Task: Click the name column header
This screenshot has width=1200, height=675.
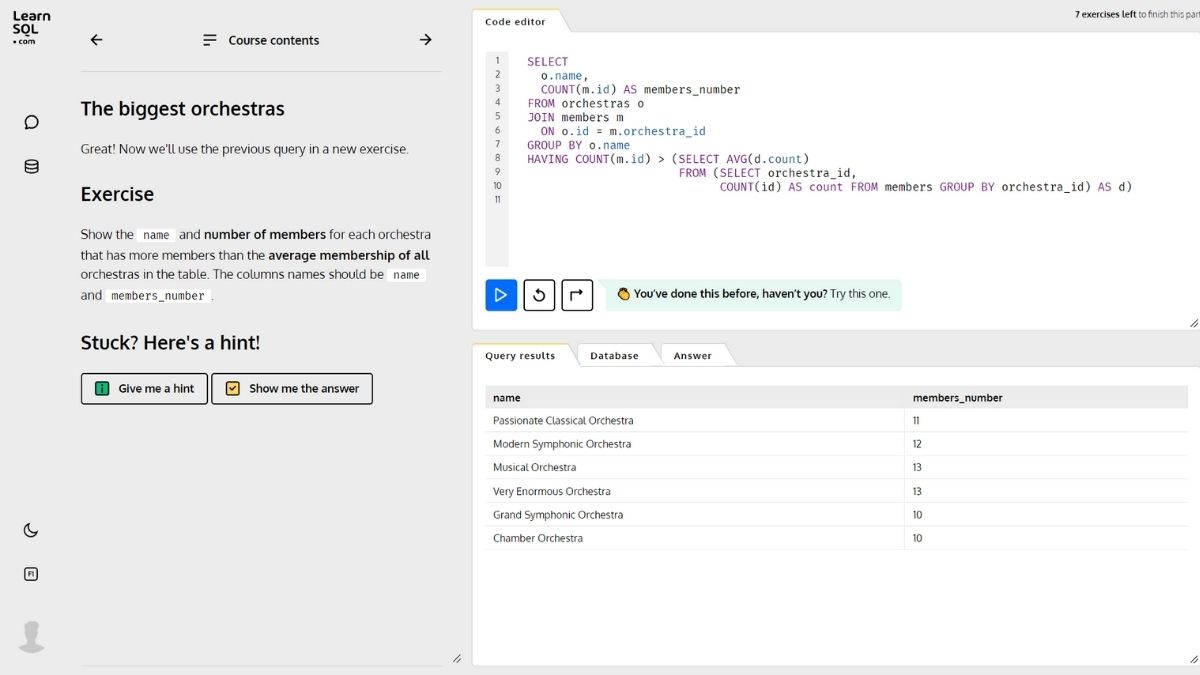Action: 695,397
